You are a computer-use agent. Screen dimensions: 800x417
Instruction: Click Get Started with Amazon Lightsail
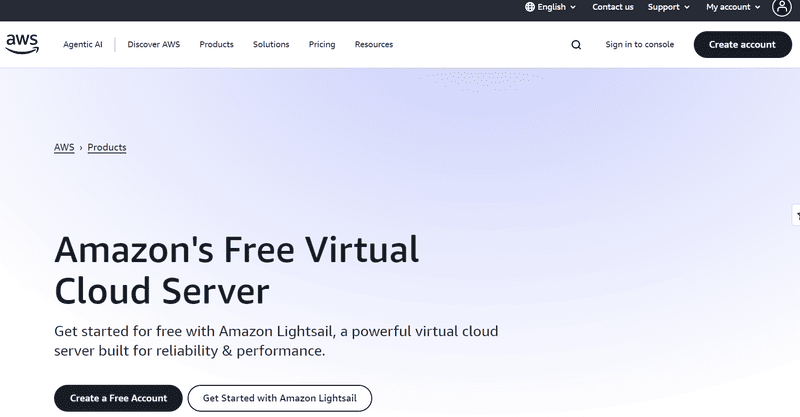pyautogui.click(x=280, y=398)
